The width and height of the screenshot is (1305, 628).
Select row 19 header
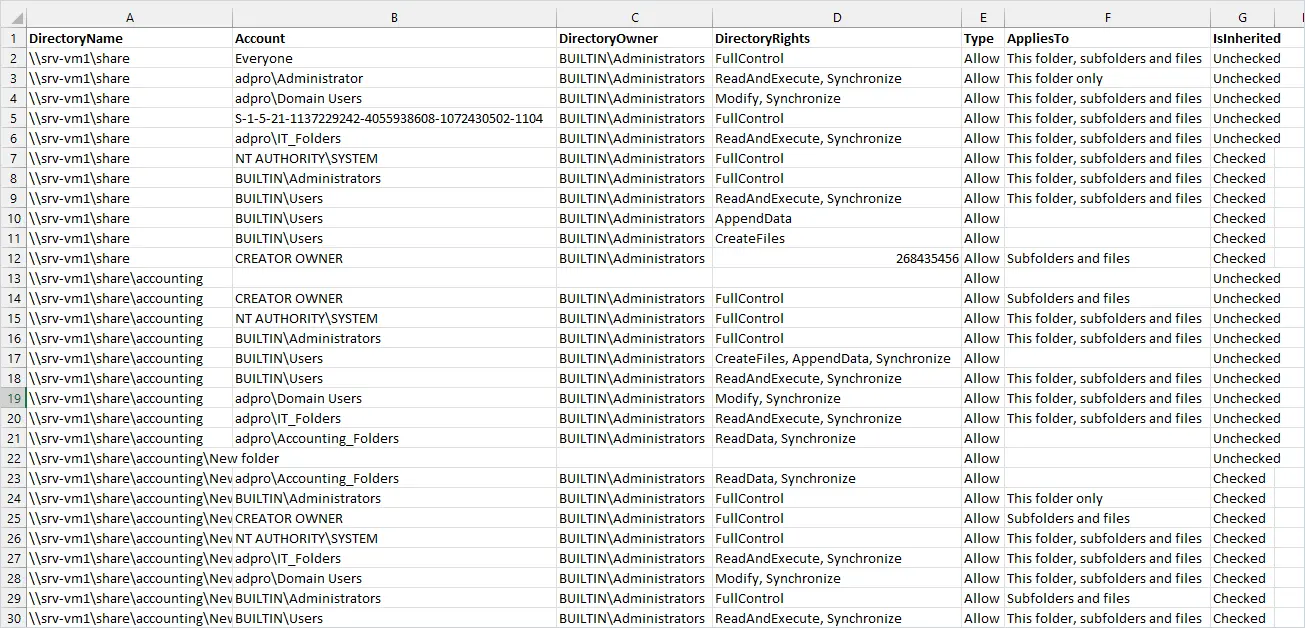[x=13, y=398]
